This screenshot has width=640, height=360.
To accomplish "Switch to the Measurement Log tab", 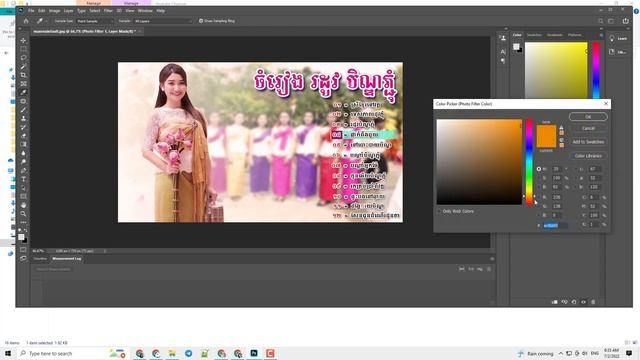I will (67, 259).
